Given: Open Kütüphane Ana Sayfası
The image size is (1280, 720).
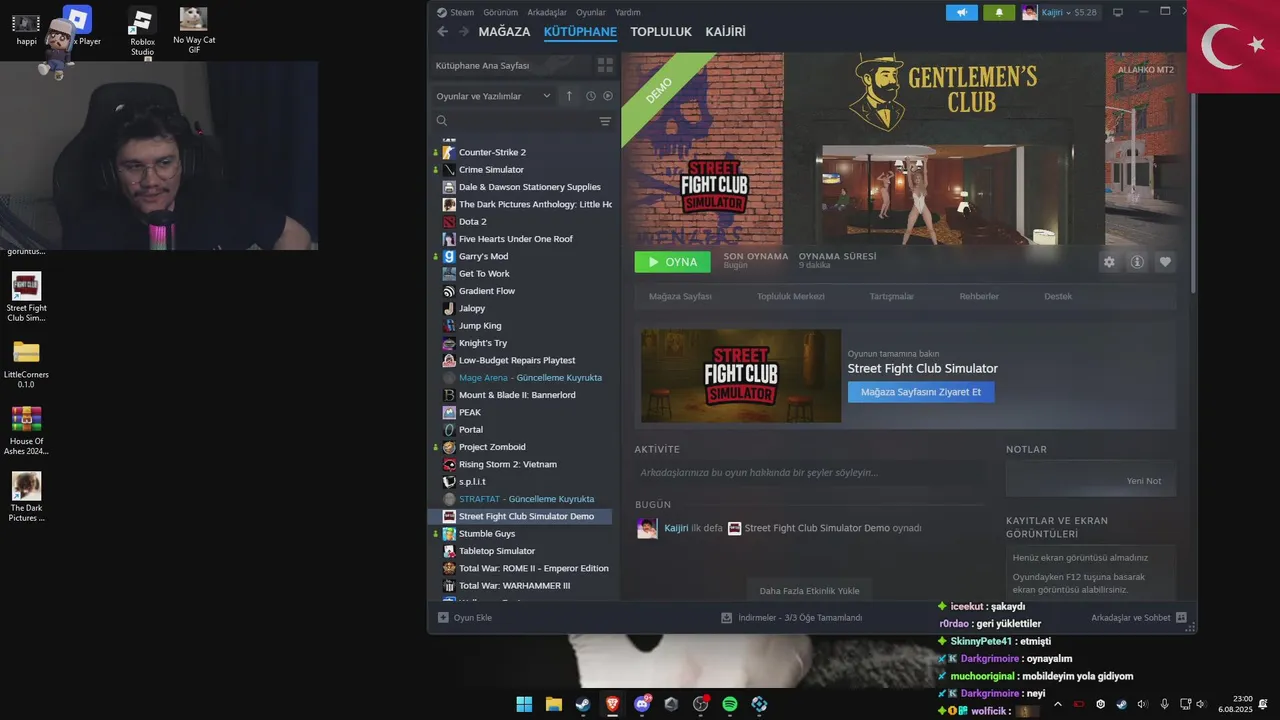Looking at the screenshot, I should (483, 65).
